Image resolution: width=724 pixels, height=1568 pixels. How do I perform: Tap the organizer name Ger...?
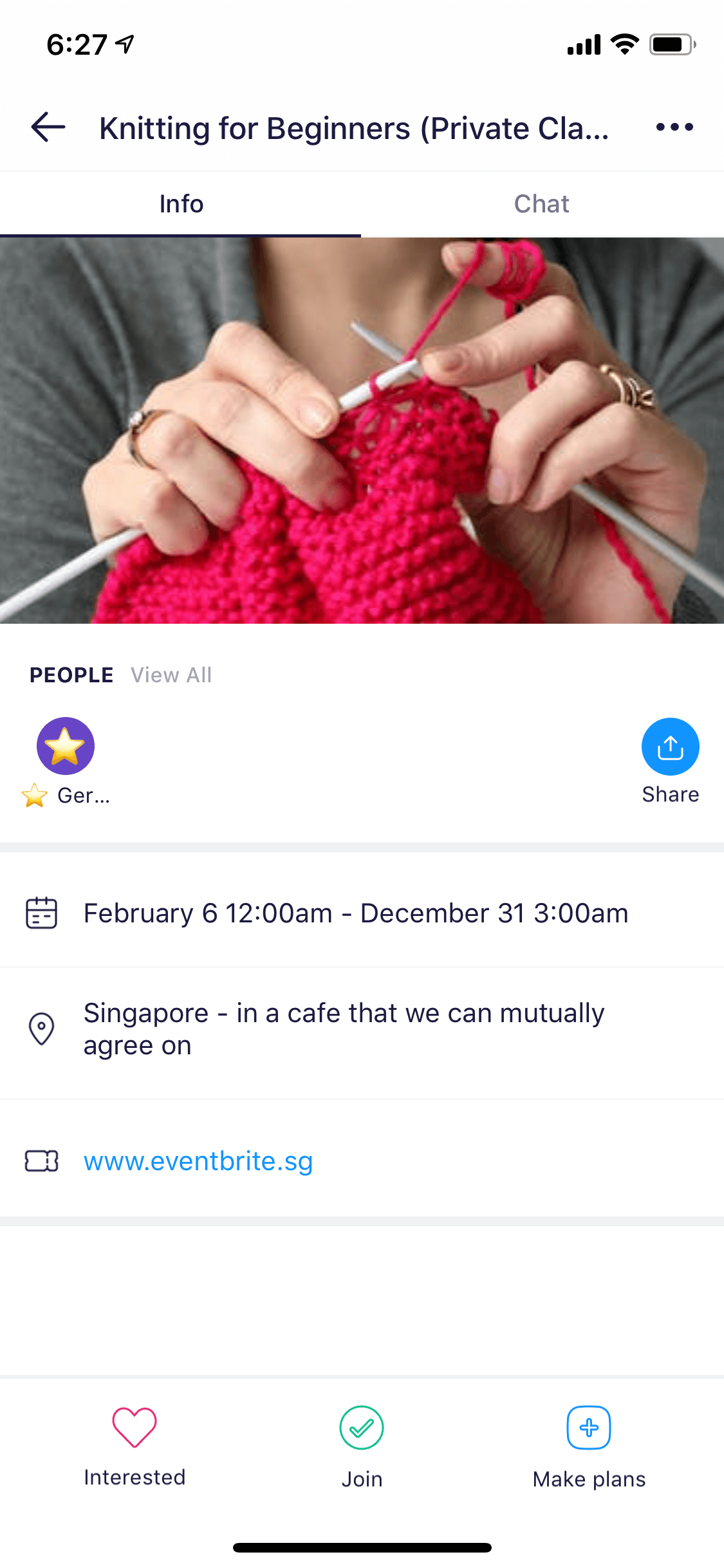pos(84,796)
